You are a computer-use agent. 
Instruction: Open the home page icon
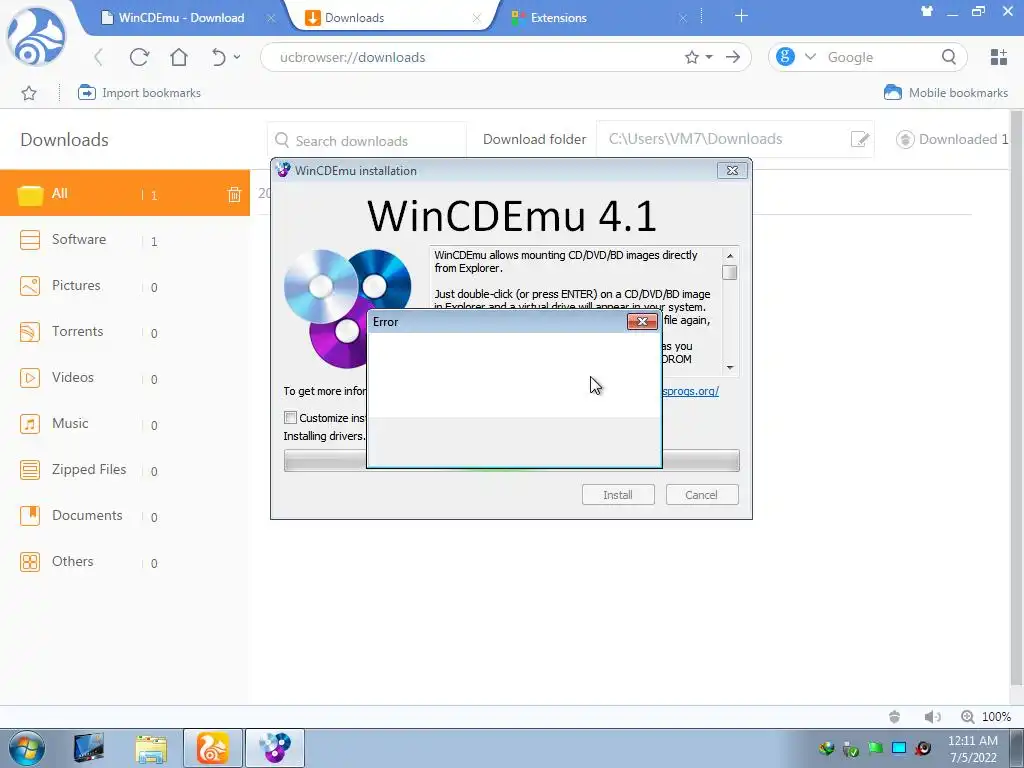(x=179, y=57)
